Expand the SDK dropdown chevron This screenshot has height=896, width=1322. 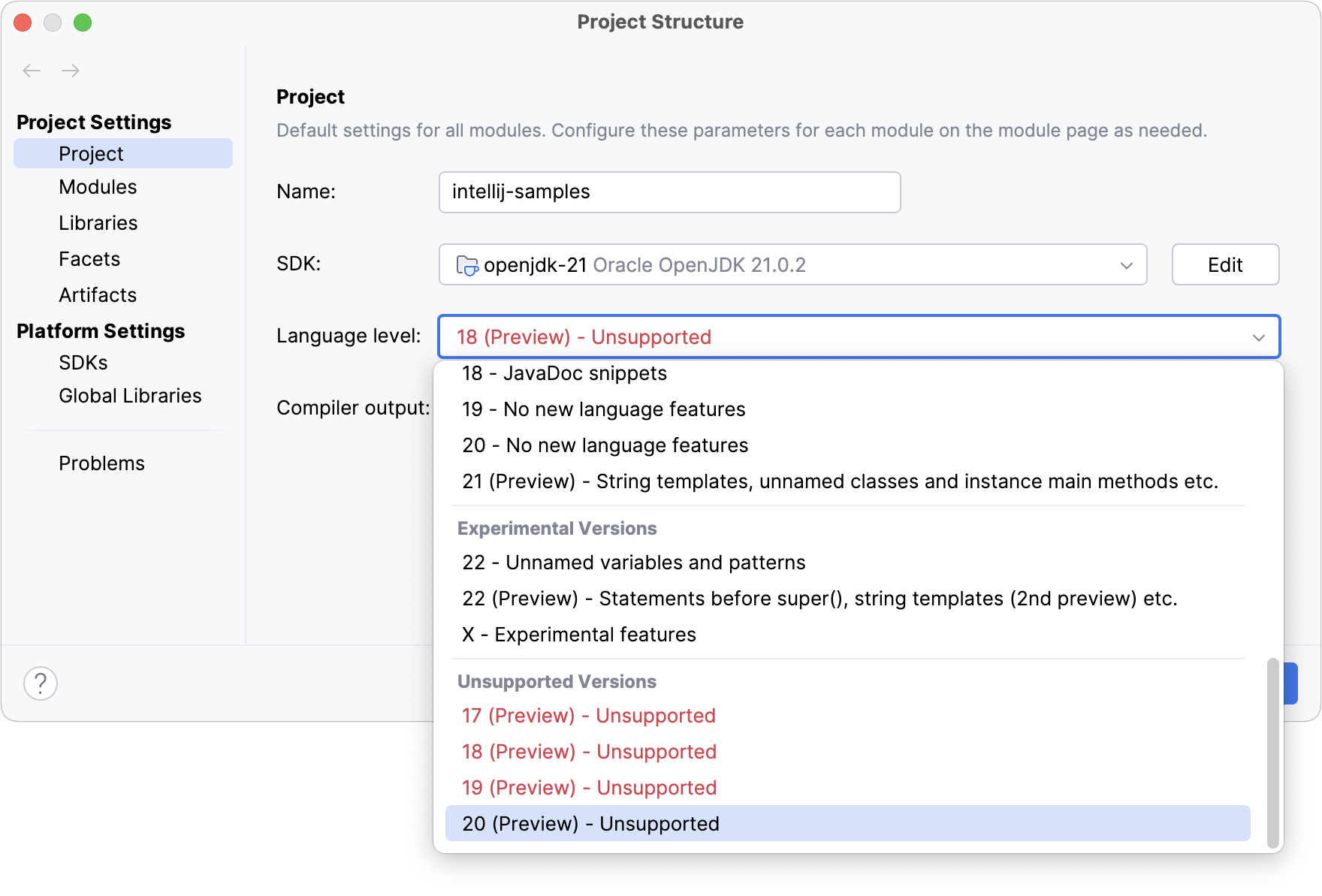coord(1125,264)
